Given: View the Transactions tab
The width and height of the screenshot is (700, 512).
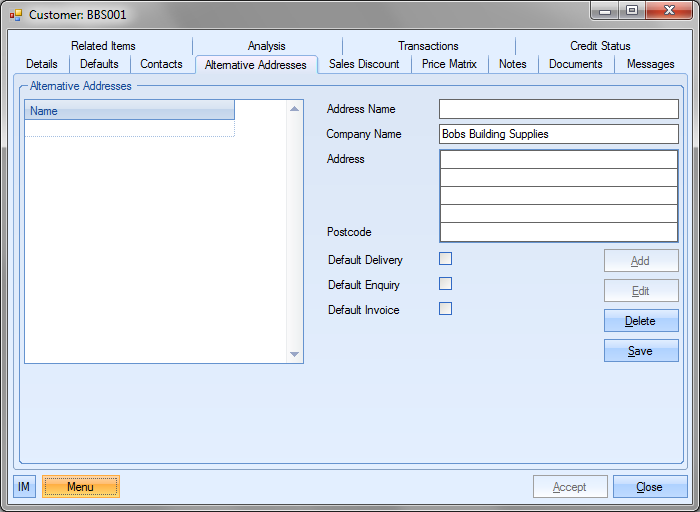Looking at the screenshot, I should coord(428,46).
